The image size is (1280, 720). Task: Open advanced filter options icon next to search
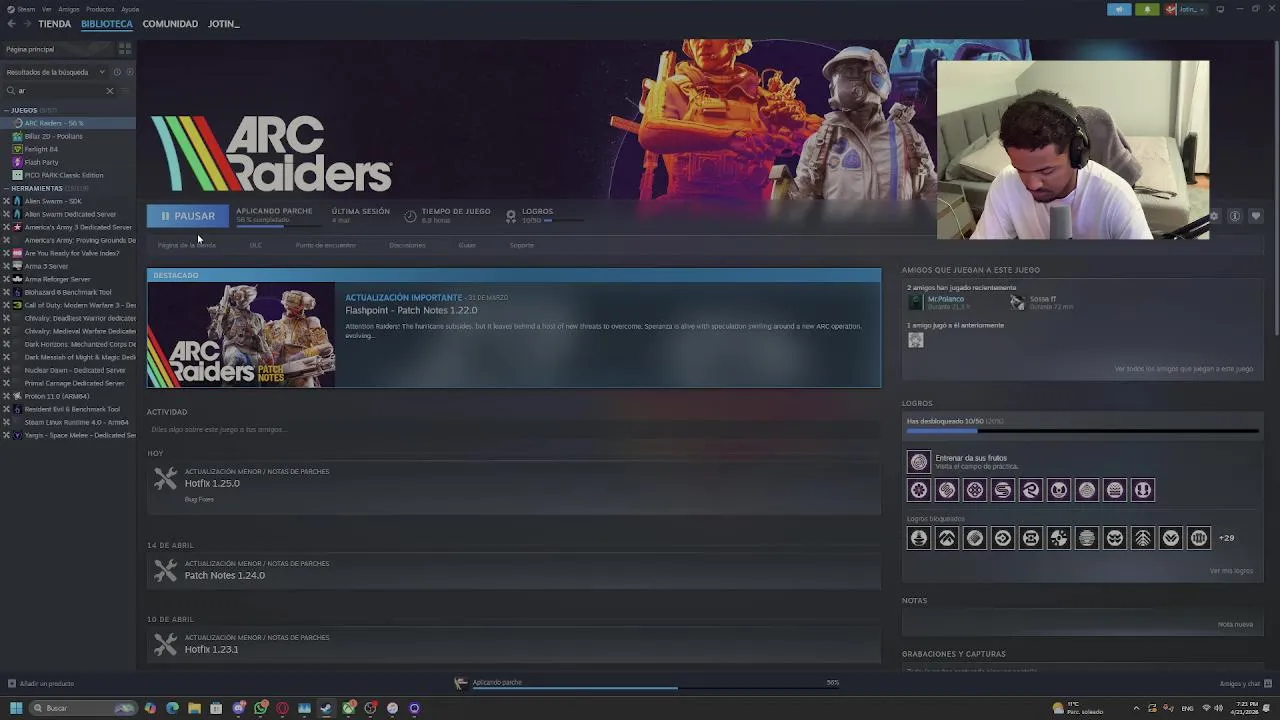point(125,91)
